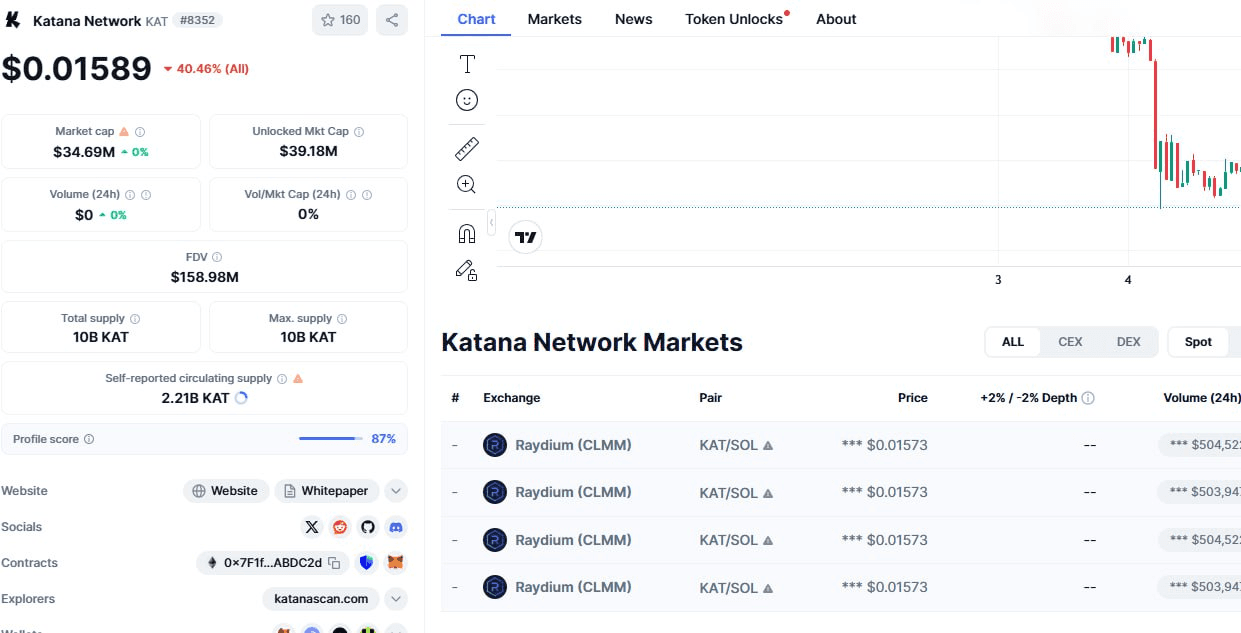Toggle the drawing lock tool
This screenshot has height=633, width=1241.
466,270
